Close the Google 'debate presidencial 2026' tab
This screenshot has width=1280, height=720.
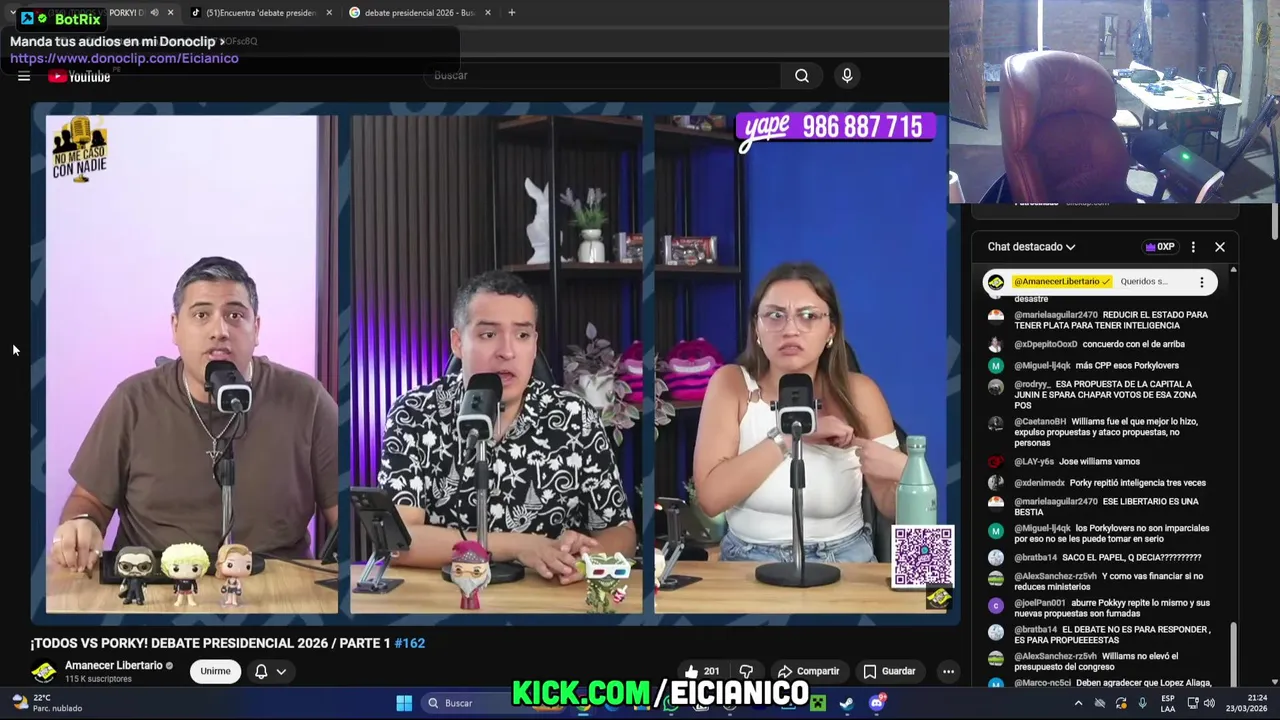click(x=488, y=13)
